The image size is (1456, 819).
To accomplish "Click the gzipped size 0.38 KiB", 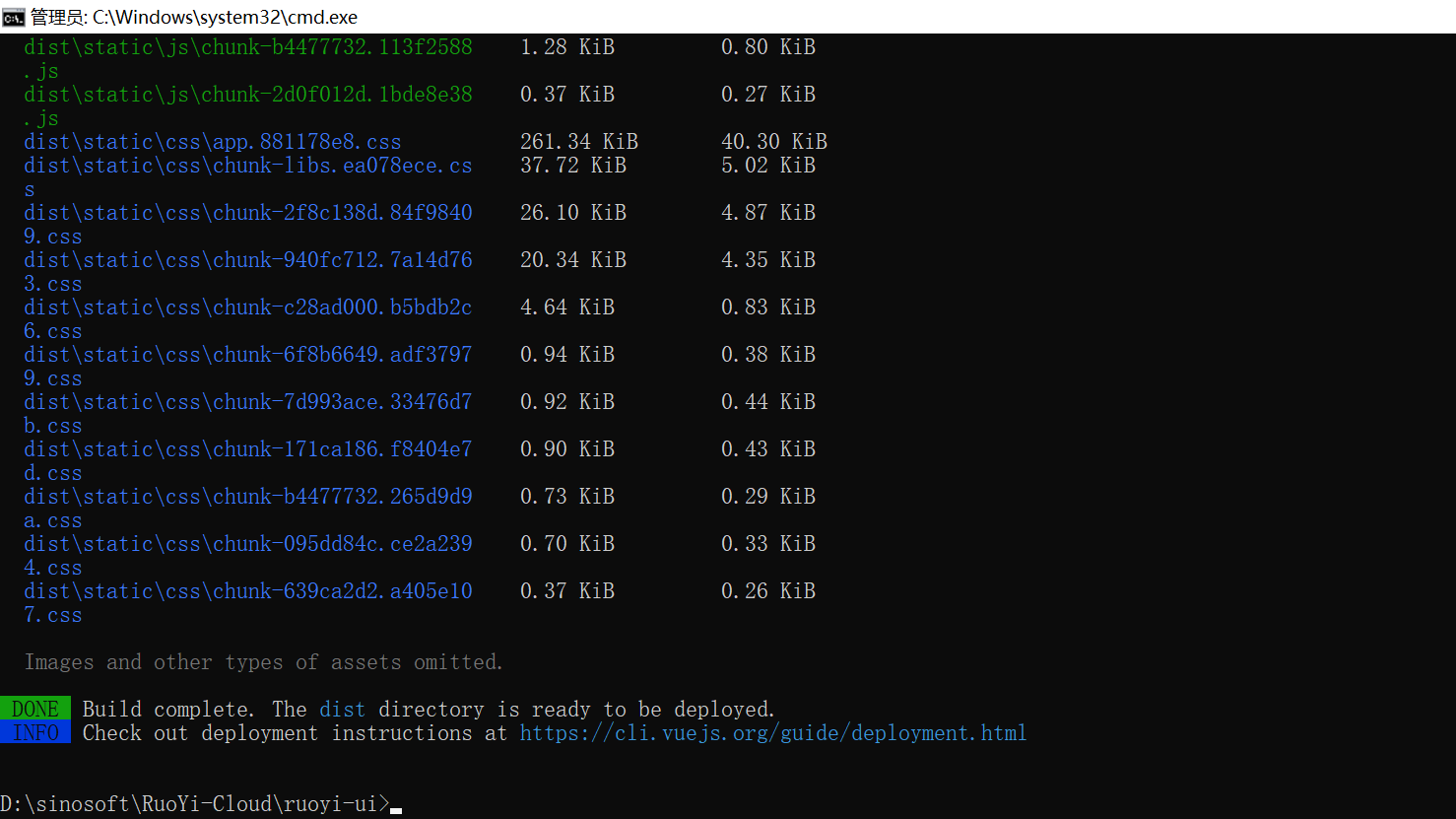I will pyautogui.click(x=768, y=355).
